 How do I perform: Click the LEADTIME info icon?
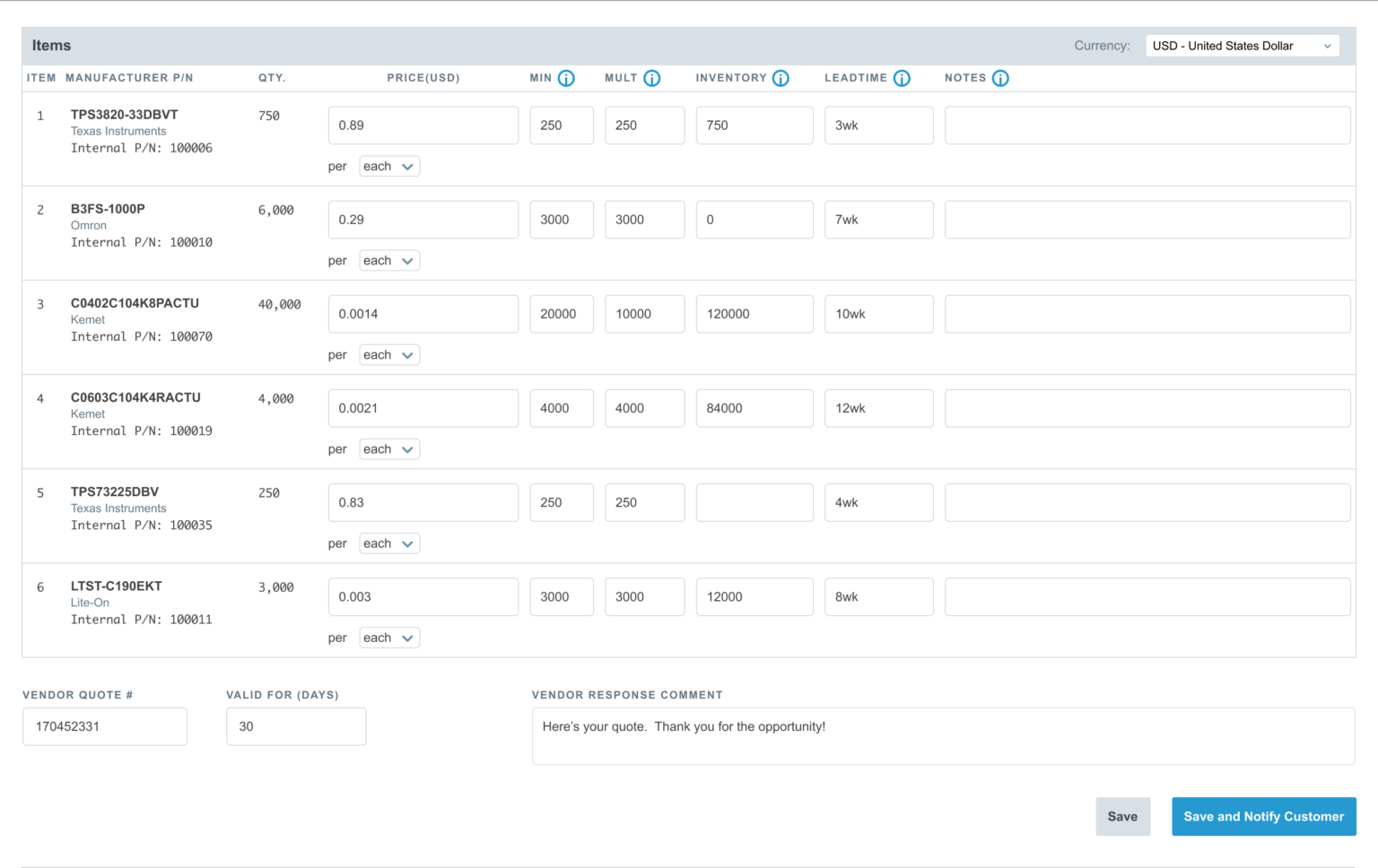point(902,78)
